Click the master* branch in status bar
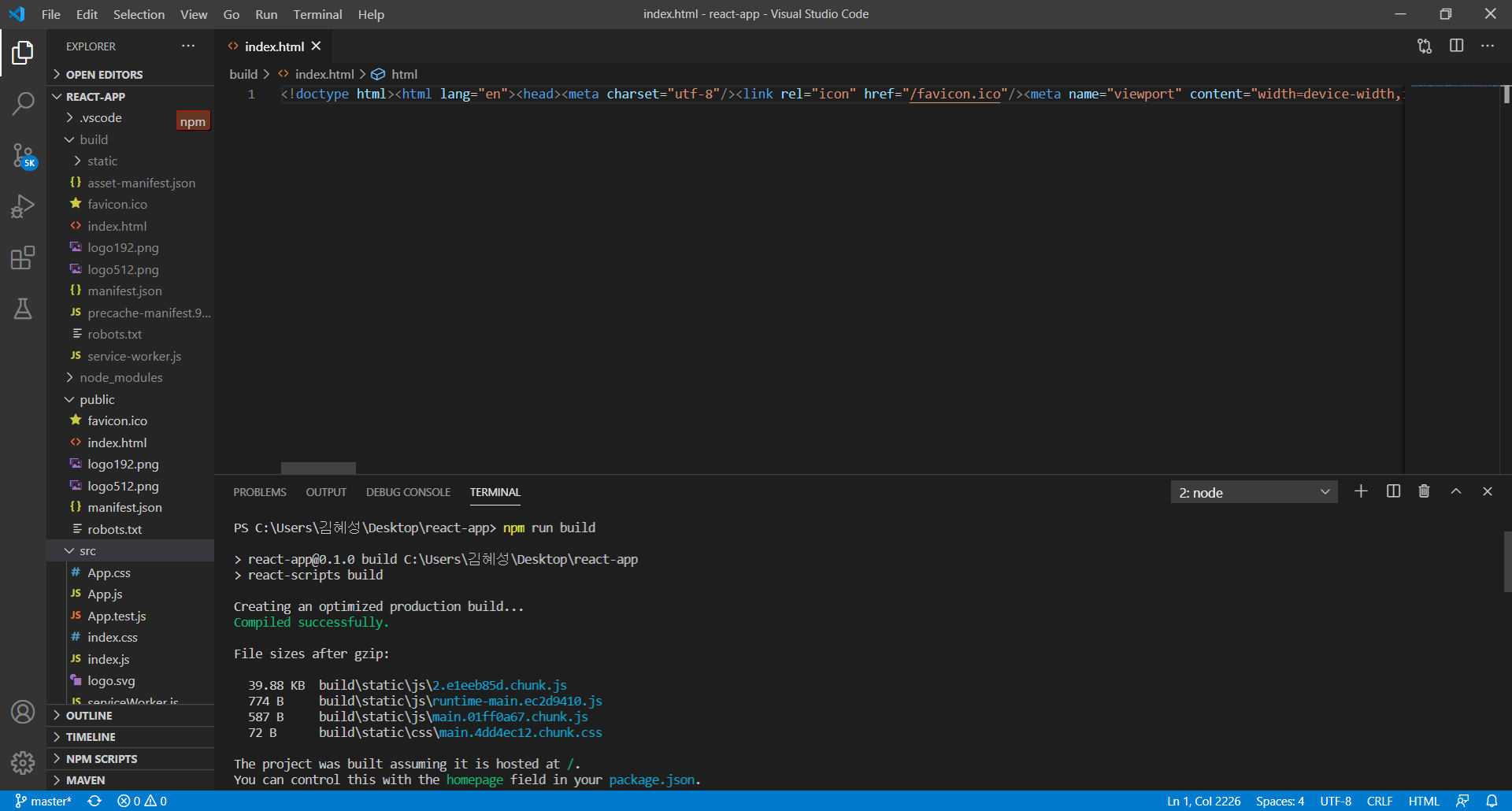 pyautogui.click(x=44, y=801)
